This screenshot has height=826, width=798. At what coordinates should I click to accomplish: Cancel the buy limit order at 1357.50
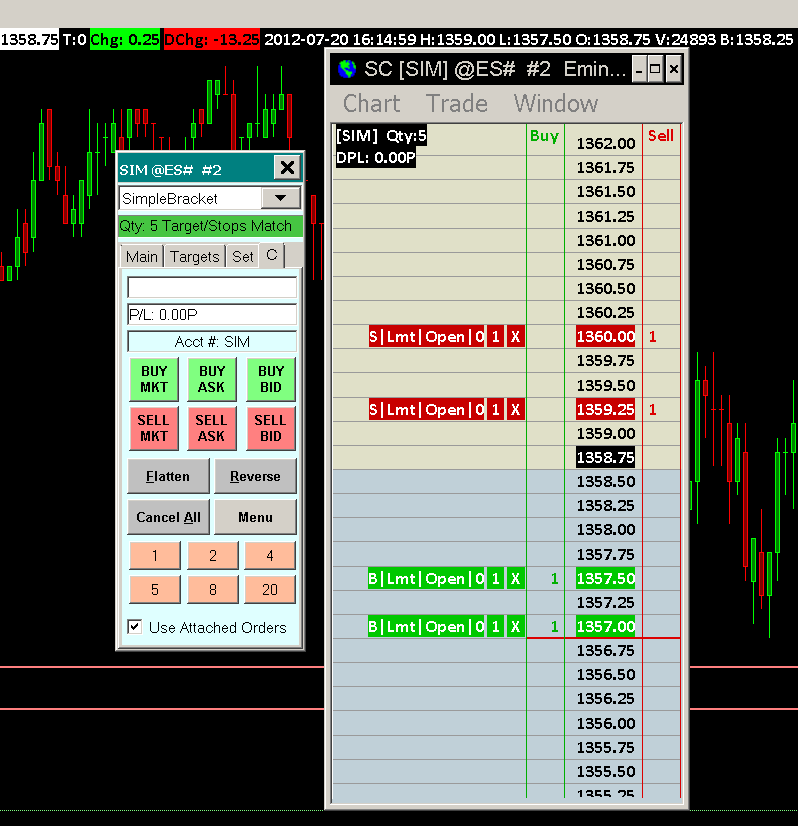click(515, 579)
